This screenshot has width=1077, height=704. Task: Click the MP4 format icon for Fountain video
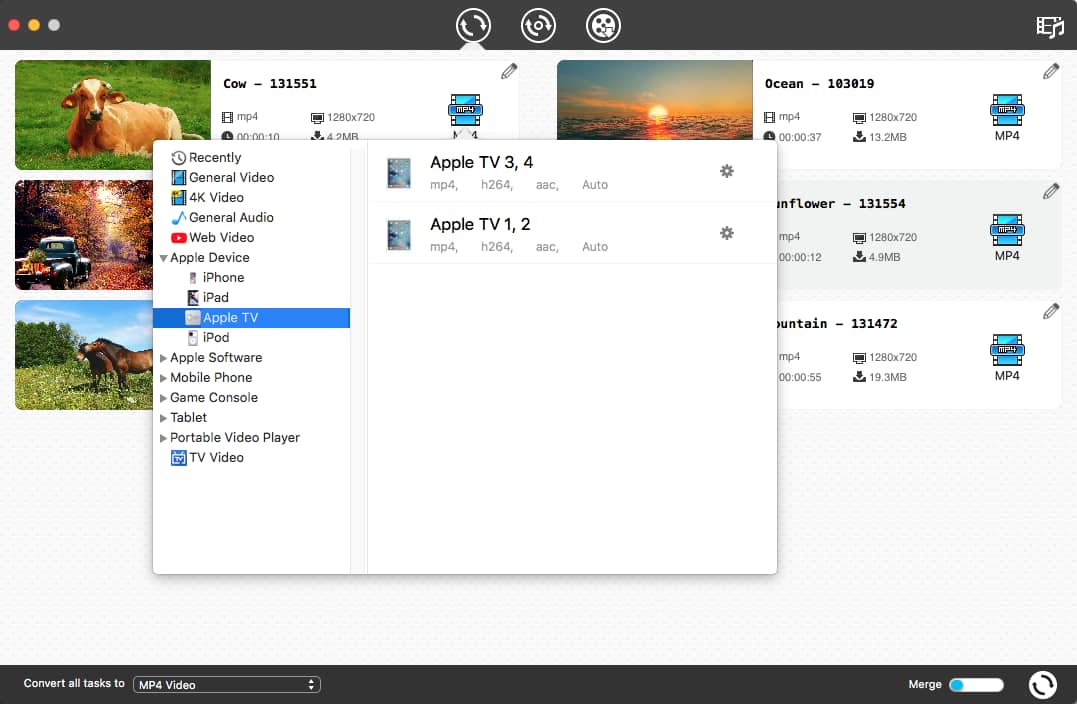[x=1007, y=350]
